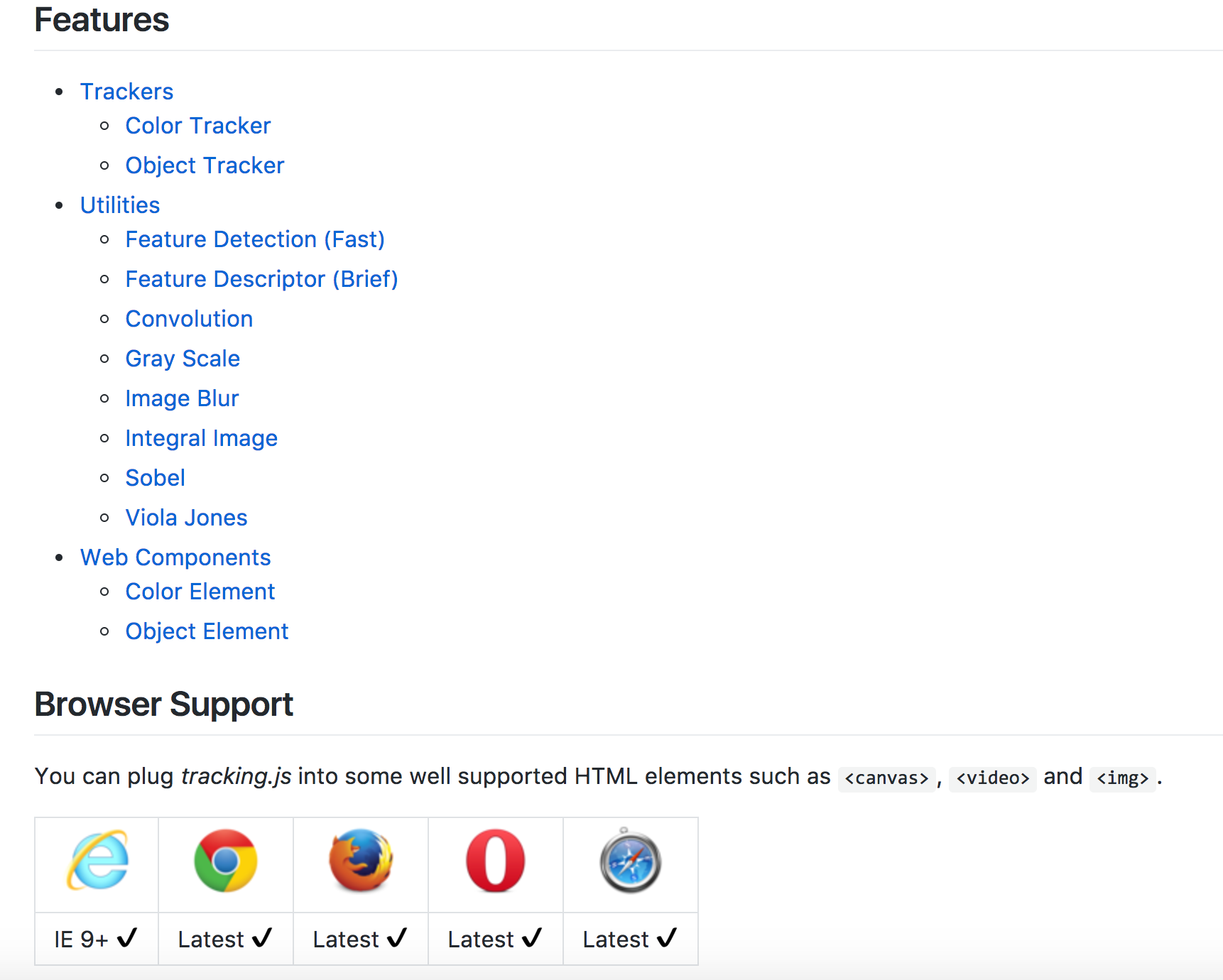Click the Google Chrome browser icon
Viewport: 1223px width, 980px height.
click(226, 861)
